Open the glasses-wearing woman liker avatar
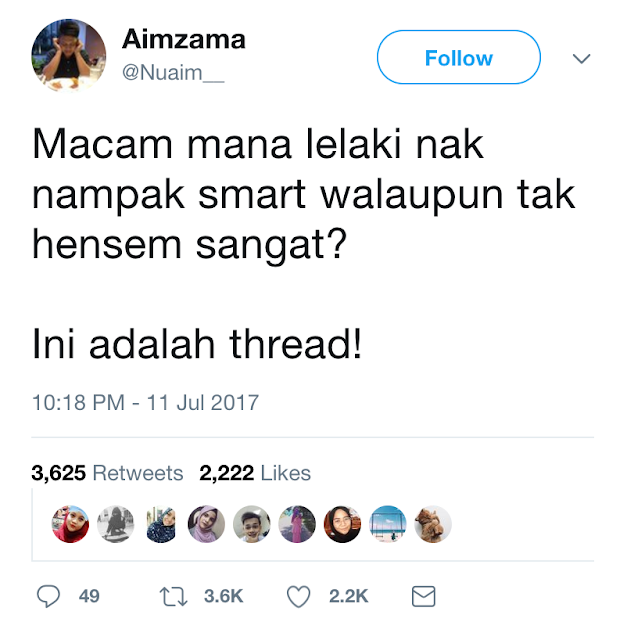The height and width of the screenshot is (640, 627). point(342,524)
